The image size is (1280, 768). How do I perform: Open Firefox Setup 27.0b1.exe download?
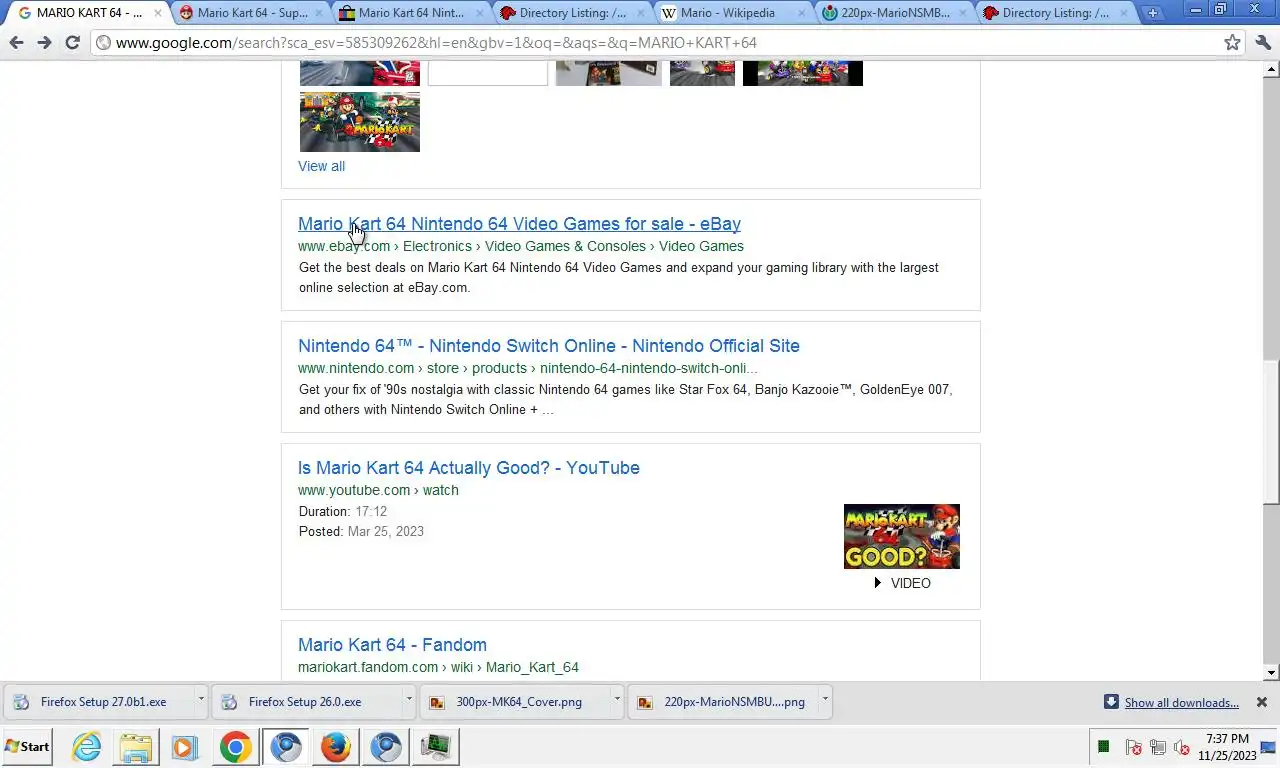pos(97,702)
